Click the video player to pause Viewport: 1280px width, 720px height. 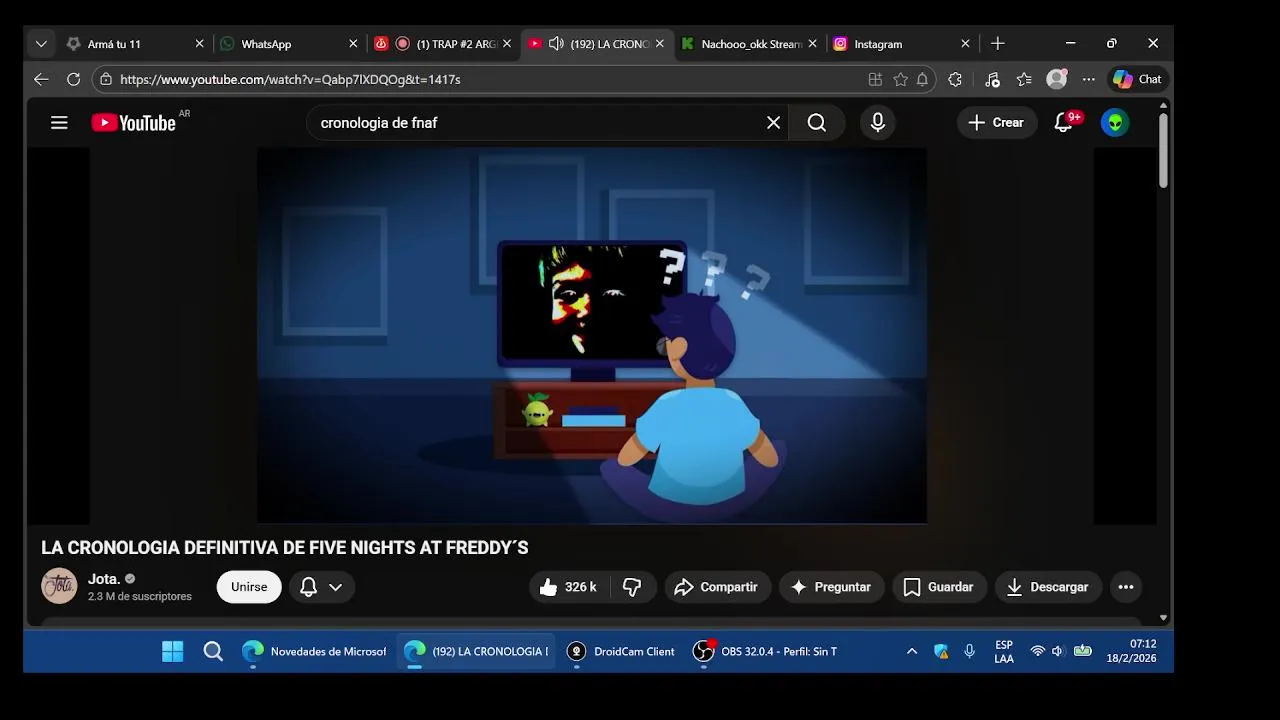[x=592, y=336]
